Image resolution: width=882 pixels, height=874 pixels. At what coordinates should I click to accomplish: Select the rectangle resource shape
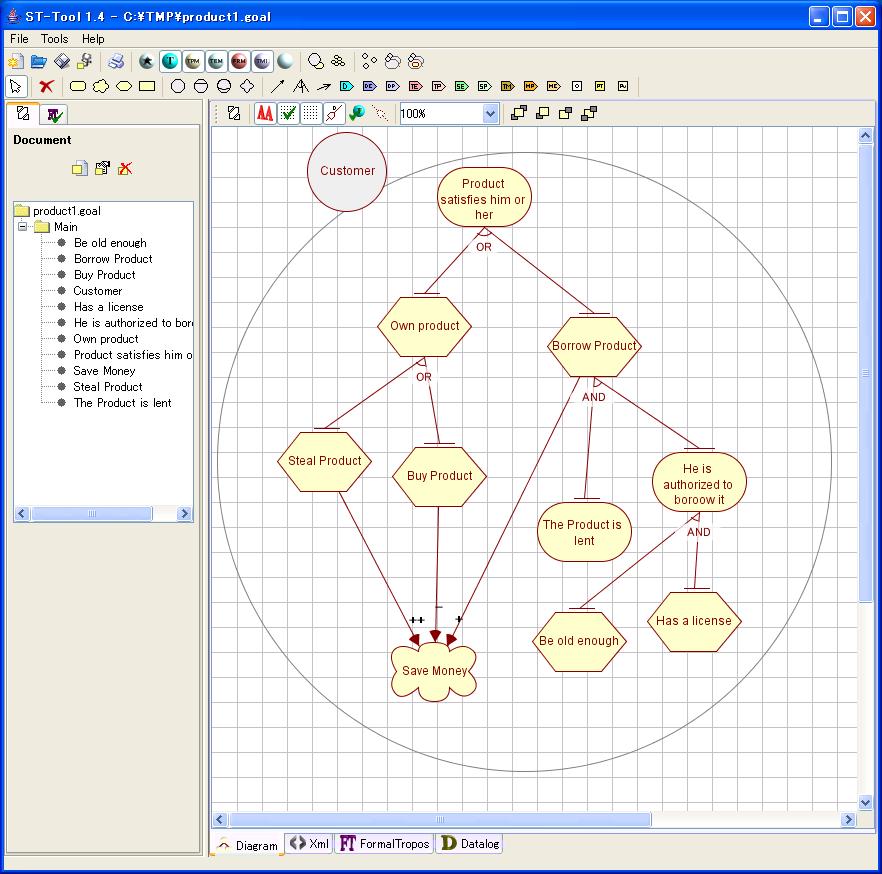[x=147, y=86]
